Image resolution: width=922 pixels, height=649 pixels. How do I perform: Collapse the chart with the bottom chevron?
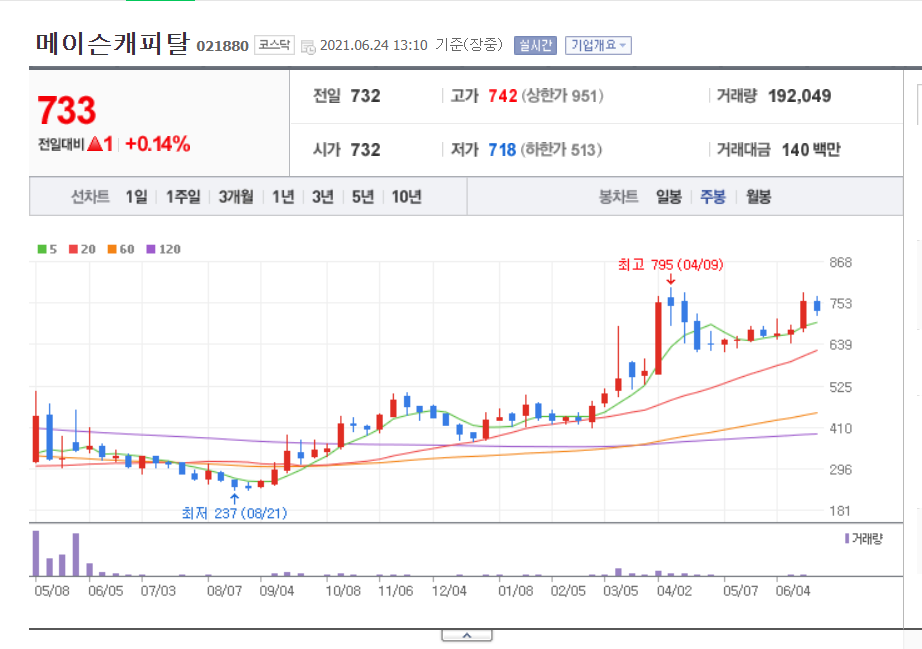pos(467,635)
